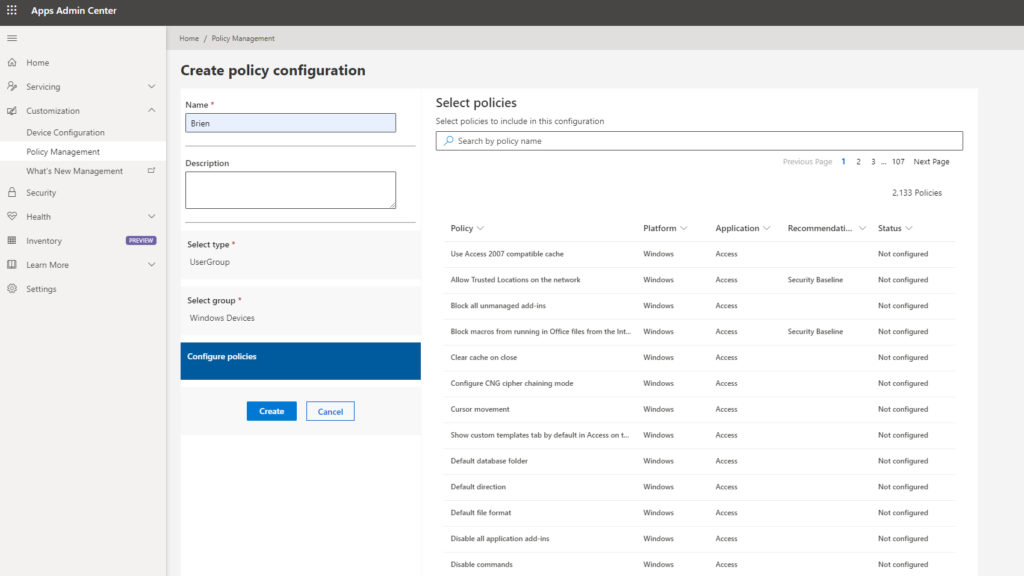This screenshot has height=576, width=1024.
Task: Select policy Default file format
Action: (x=481, y=513)
